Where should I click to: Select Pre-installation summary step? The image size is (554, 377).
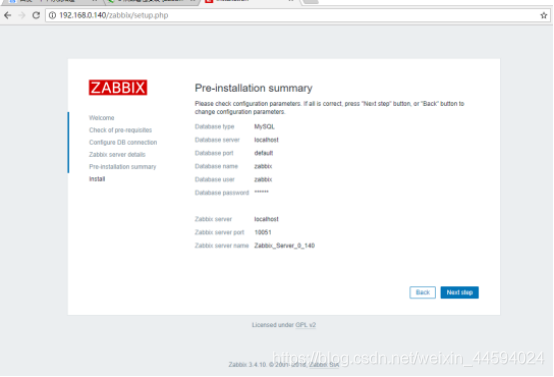click(122, 166)
